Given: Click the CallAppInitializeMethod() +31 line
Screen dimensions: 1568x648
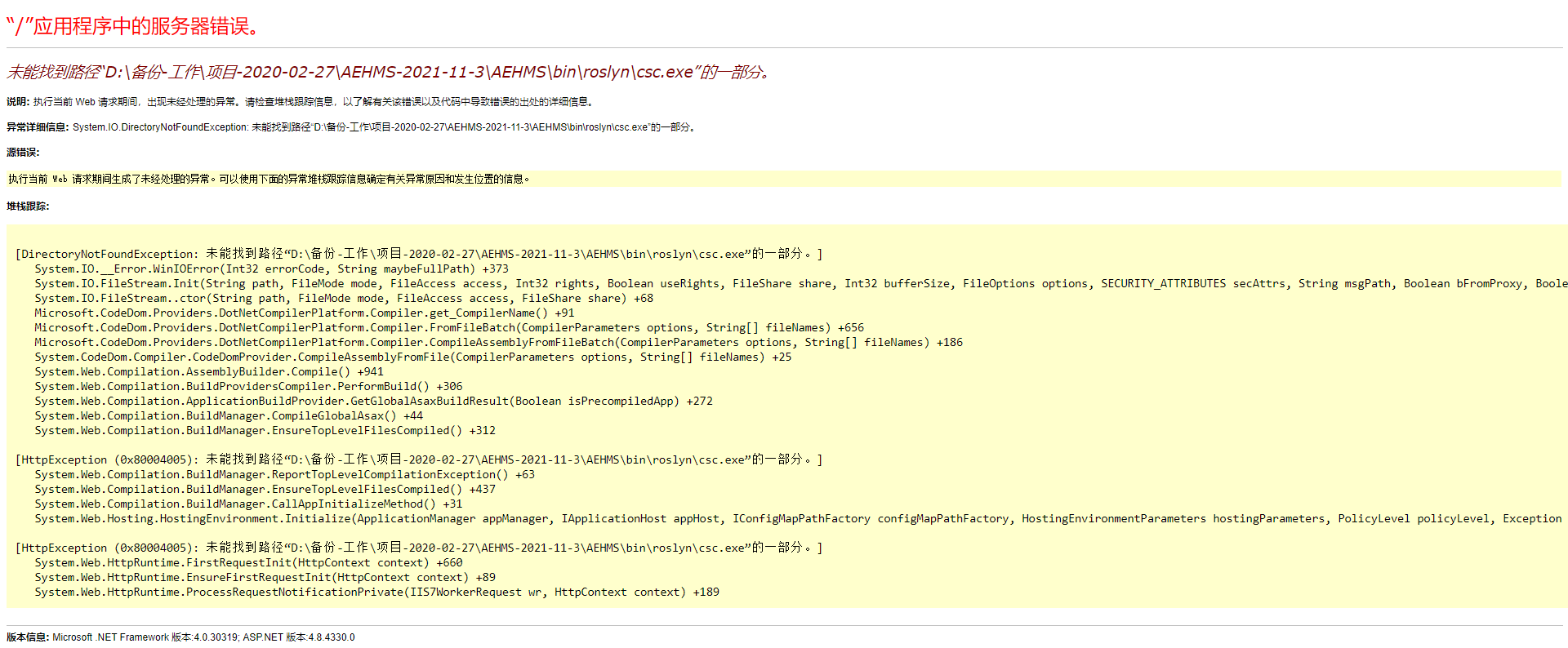Looking at the screenshot, I should [x=248, y=504].
